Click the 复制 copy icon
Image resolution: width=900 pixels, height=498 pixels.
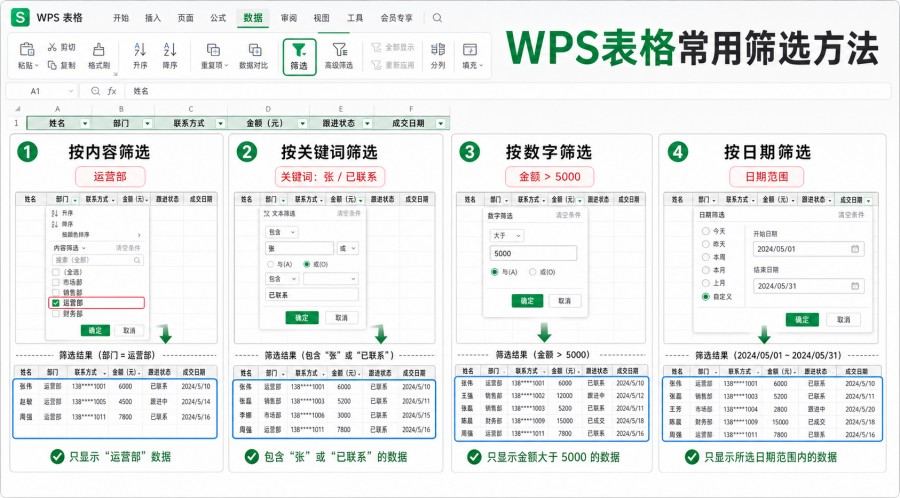click(52, 65)
